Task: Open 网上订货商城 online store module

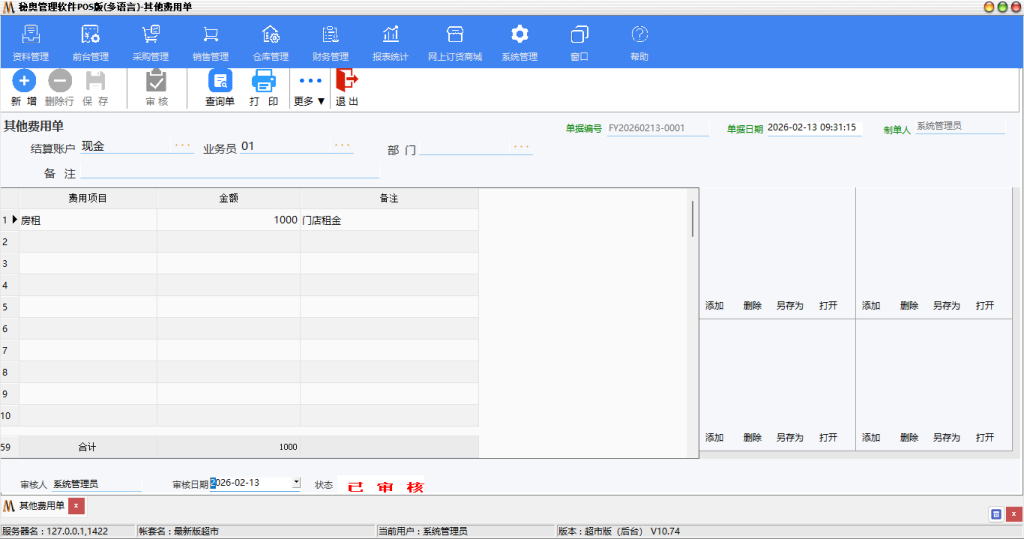Action: click(x=454, y=43)
